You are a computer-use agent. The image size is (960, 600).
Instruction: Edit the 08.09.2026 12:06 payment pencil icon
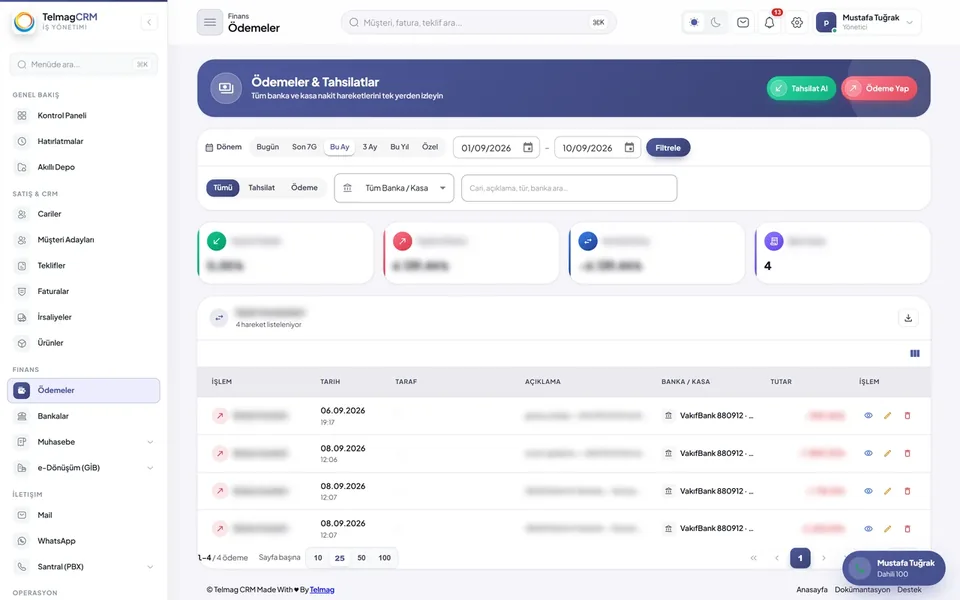tap(887, 454)
